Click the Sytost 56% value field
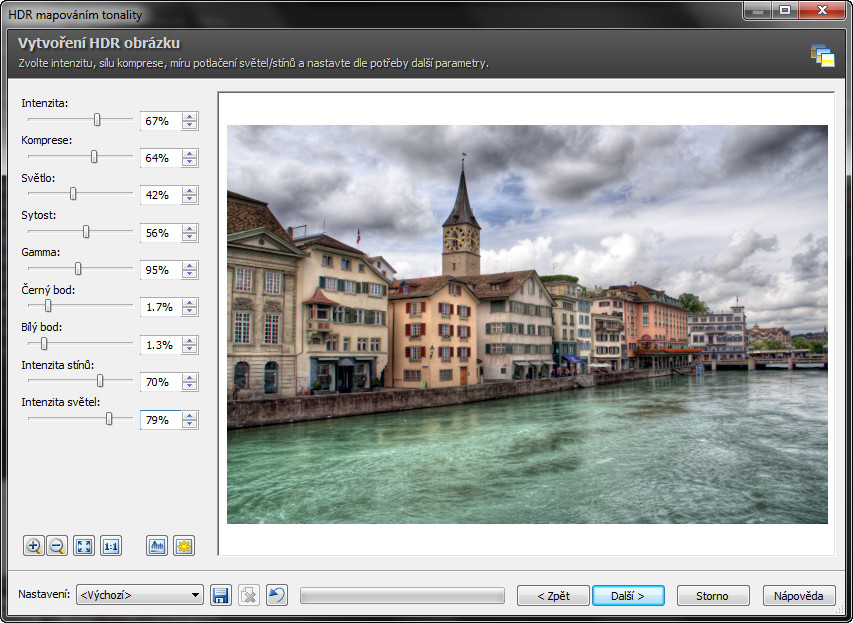Screen dimensions: 853x623 pyautogui.click(x=160, y=233)
